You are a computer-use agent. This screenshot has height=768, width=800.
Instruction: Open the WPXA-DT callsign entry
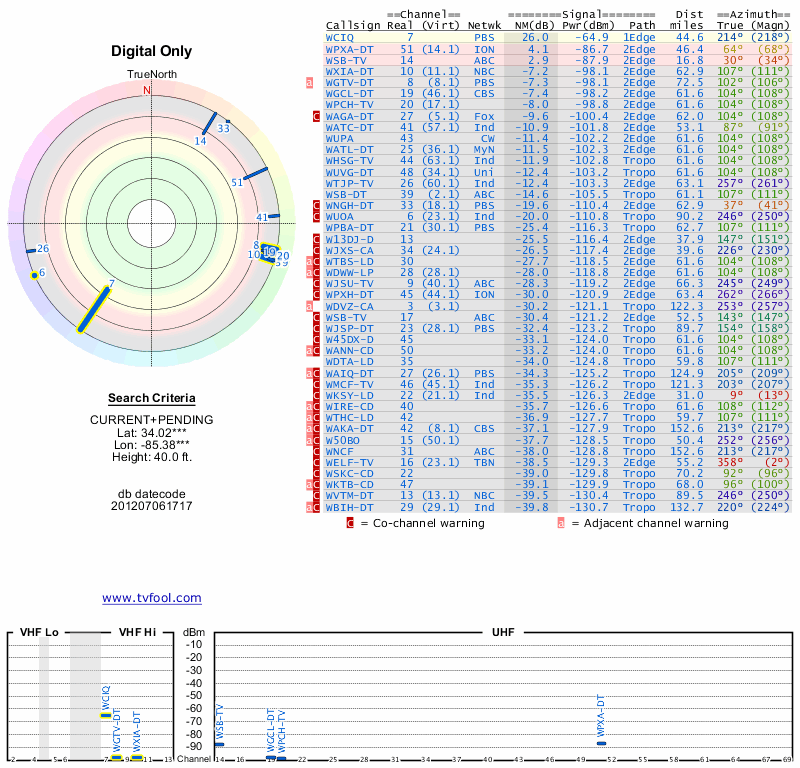pos(349,48)
